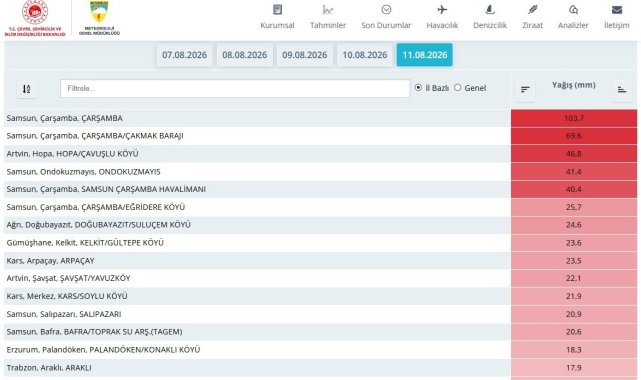Click the ministry logo at top left
641x380 pixels.
[35, 19]
